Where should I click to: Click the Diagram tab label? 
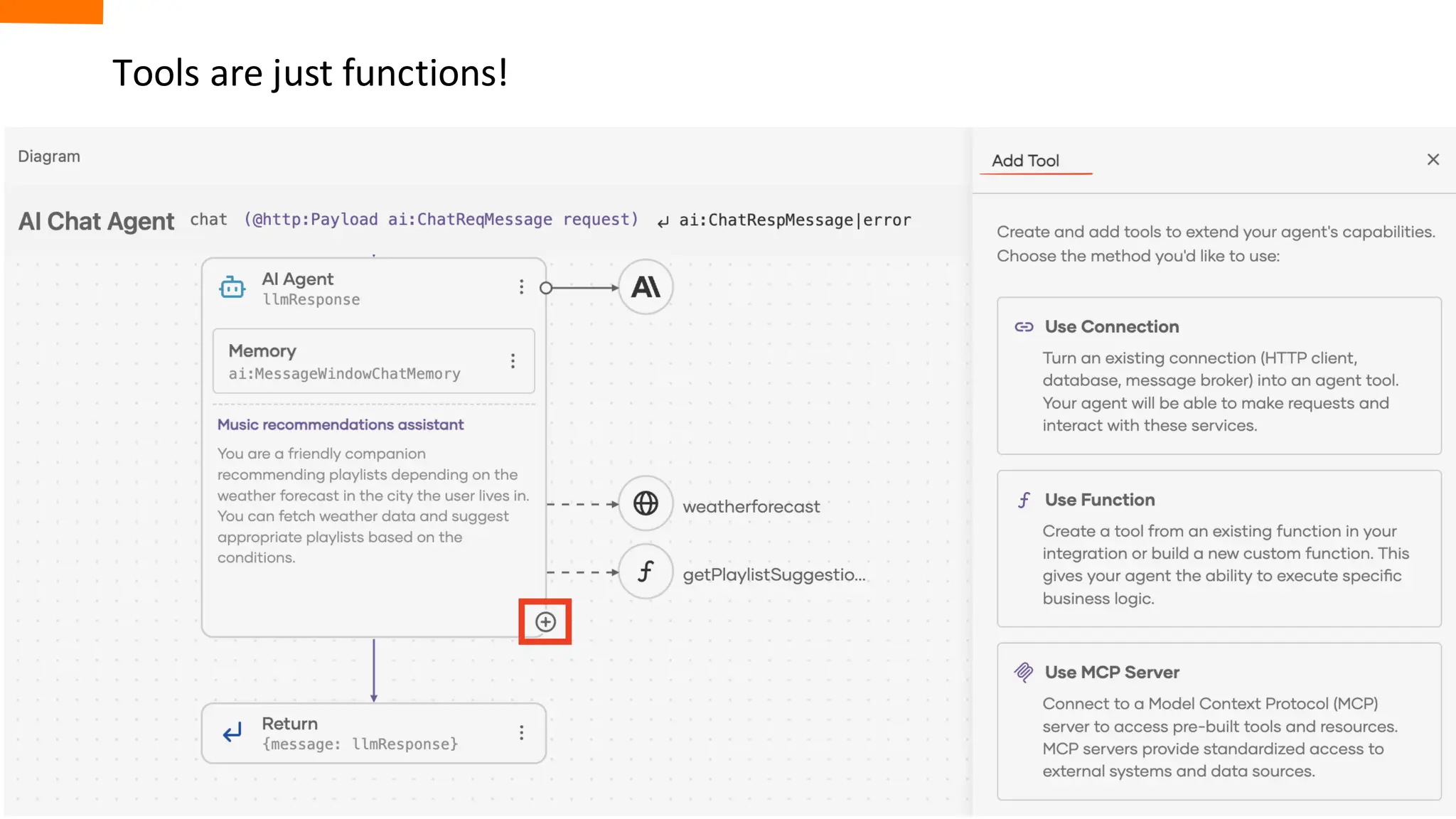[49, 156]
